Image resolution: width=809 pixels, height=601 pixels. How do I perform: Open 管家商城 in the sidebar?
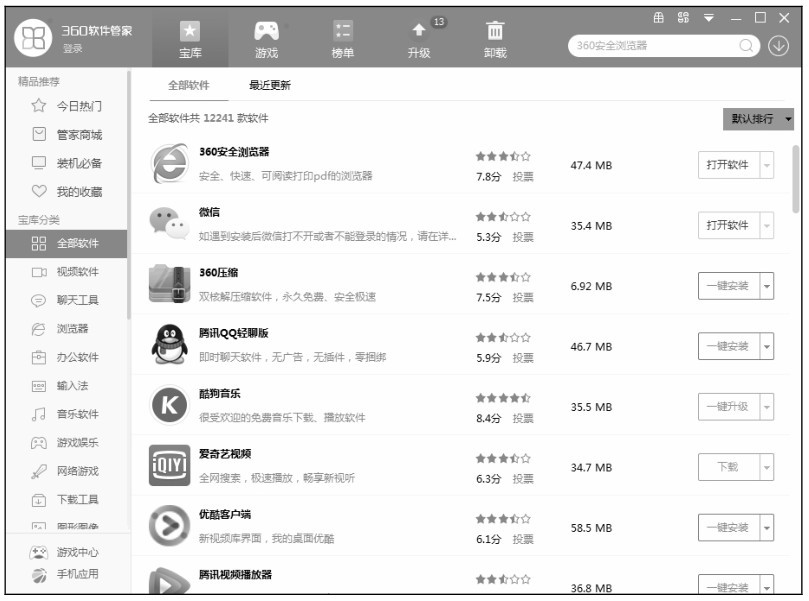[67, 135]
